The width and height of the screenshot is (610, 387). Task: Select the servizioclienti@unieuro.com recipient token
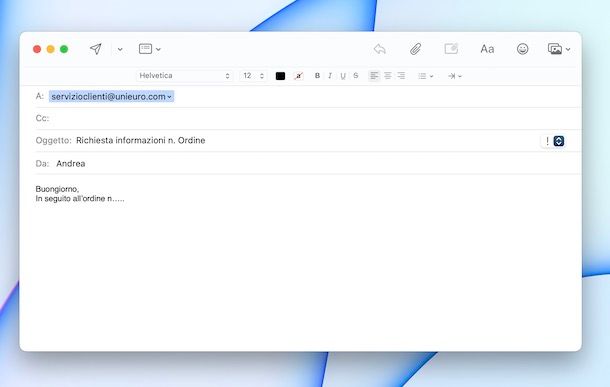(112, 96)
